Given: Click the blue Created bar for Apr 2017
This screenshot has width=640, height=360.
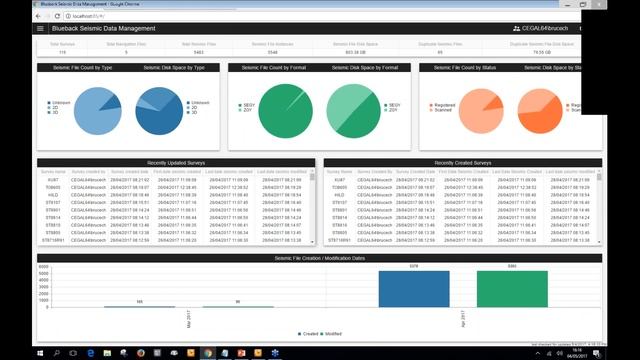Looking at the screenshot, I should [x=414, y=289].
